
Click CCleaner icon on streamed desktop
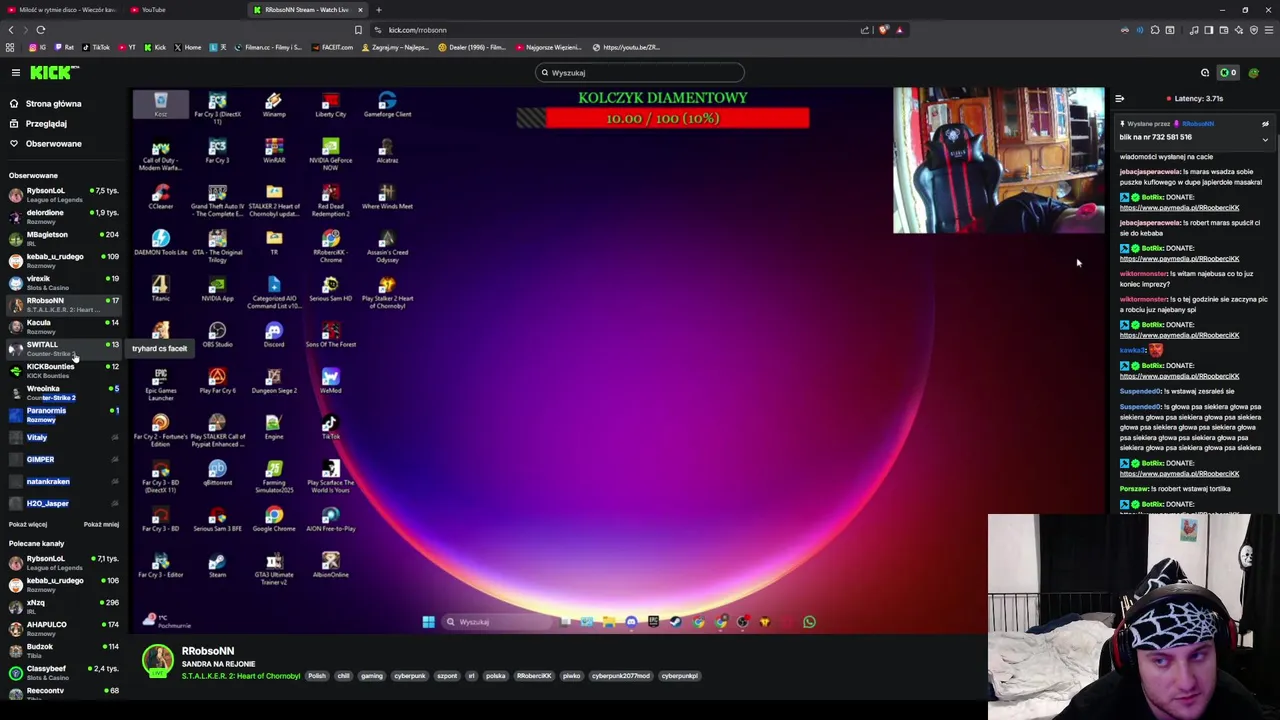(x=160, y=197)
